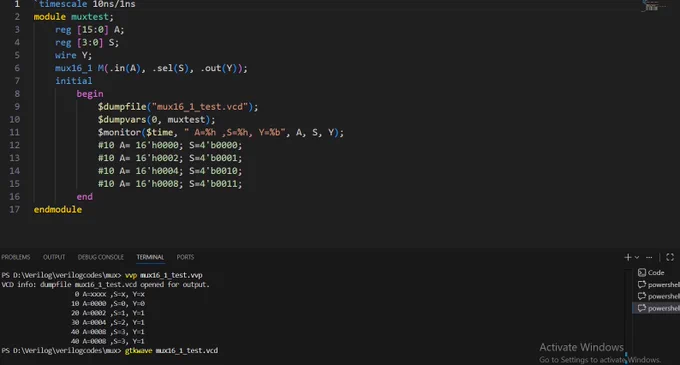The width and height of the screenshot is (680, 365).
Task: Click the 'VCD info: dumpfile' terminal message
Action: point(105,285)
